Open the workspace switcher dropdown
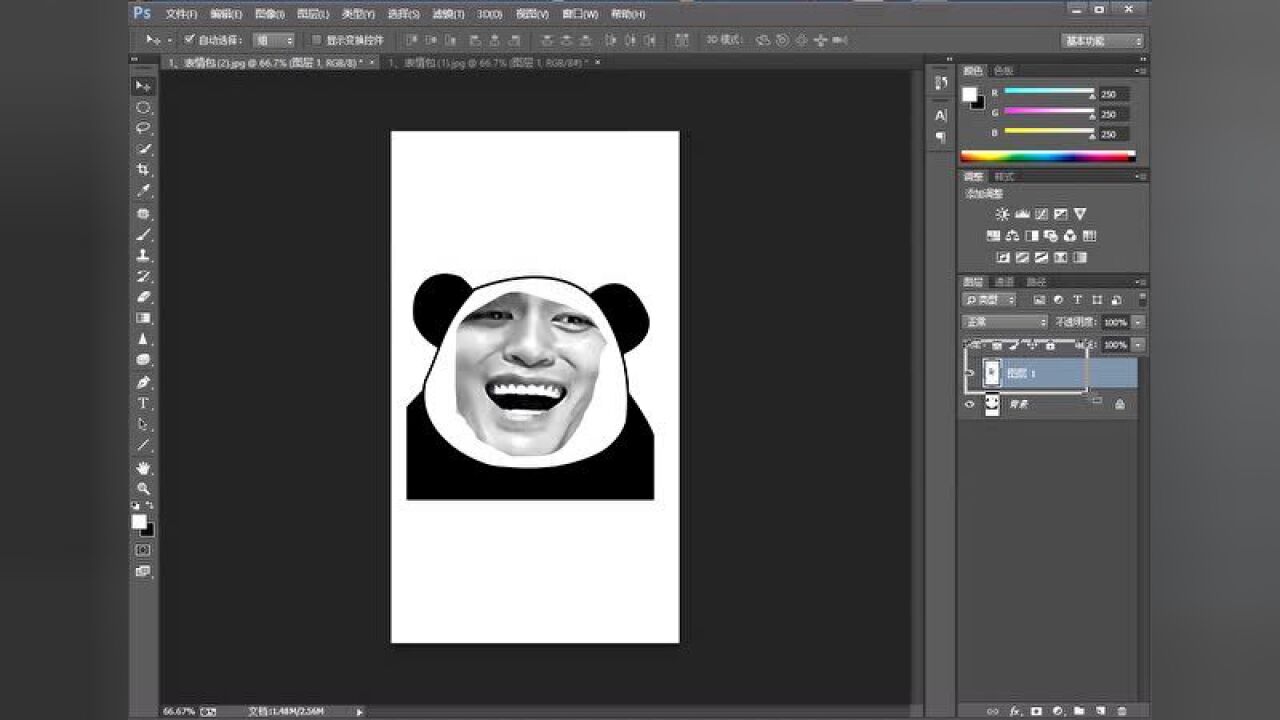This screenshot has width=1280, height=720. (x=1102, y=41)
